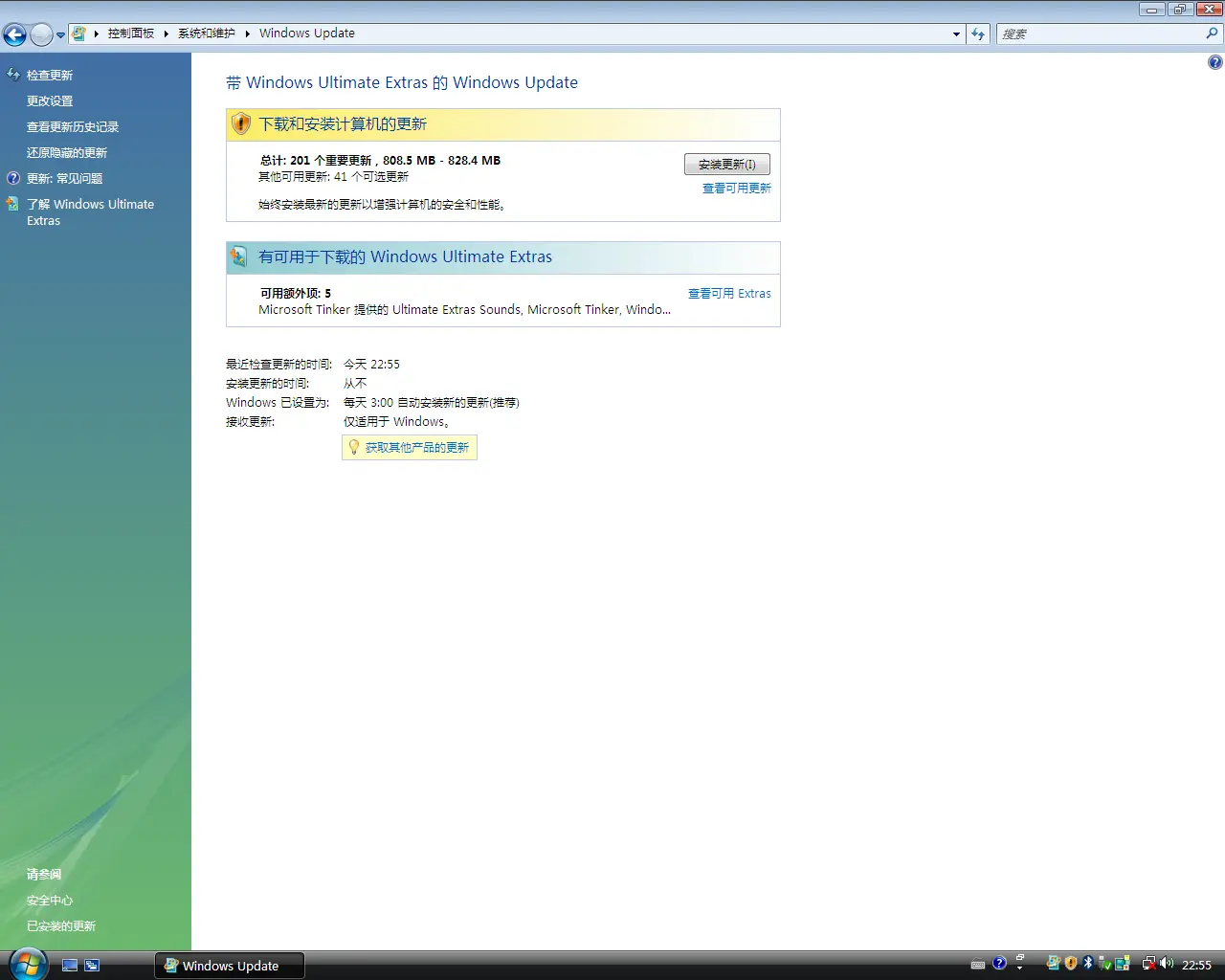Click 获取其他产品的更新 link
The height and width of the screenshot is (980, 1225).
coord(417,447)
